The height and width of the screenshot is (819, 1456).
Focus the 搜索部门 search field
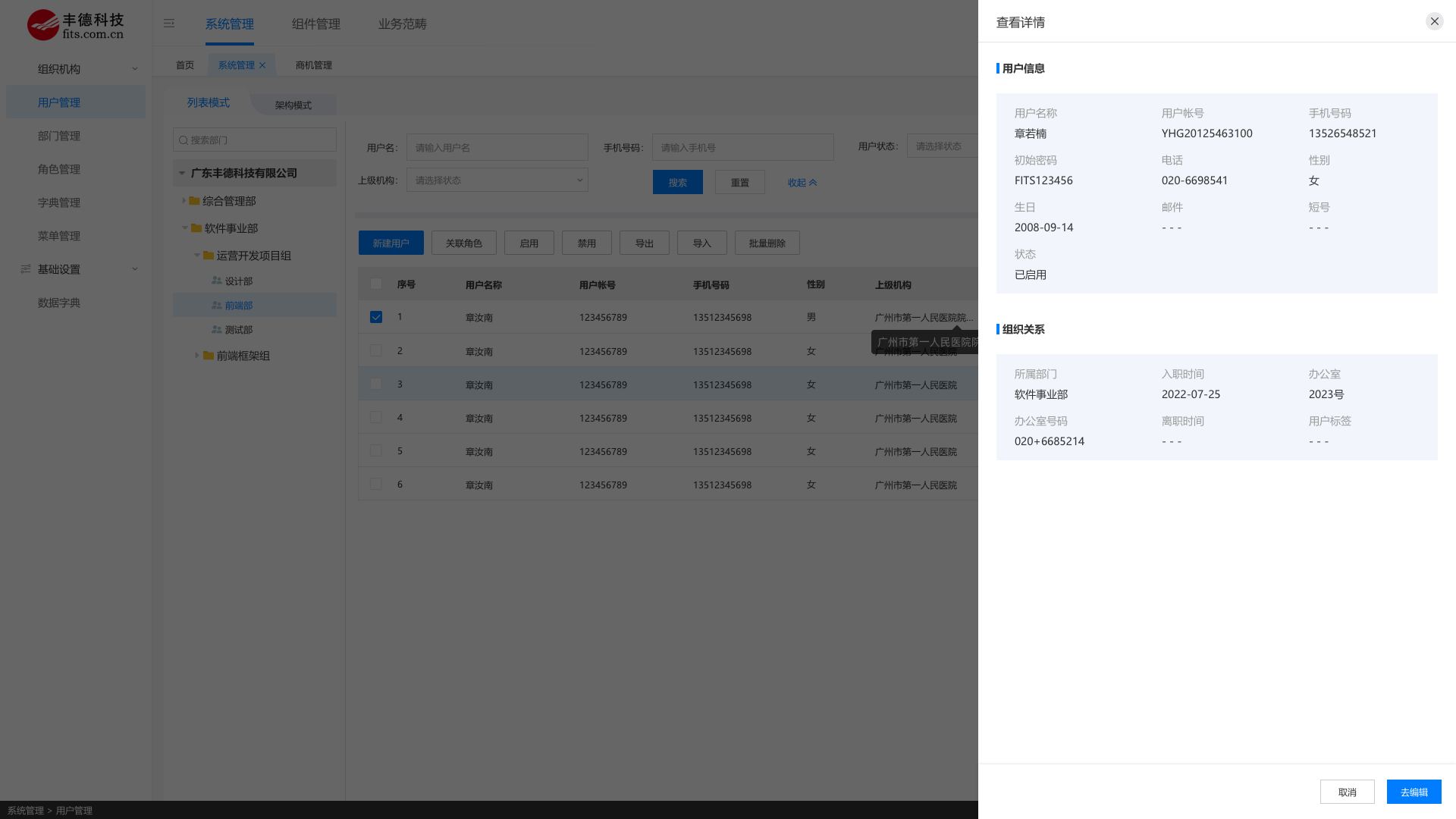(255, 140)
